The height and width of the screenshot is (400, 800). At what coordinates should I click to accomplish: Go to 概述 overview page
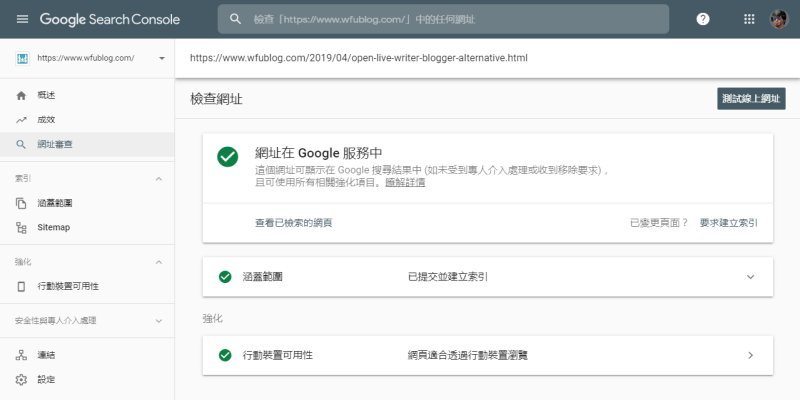pos(87,95)
